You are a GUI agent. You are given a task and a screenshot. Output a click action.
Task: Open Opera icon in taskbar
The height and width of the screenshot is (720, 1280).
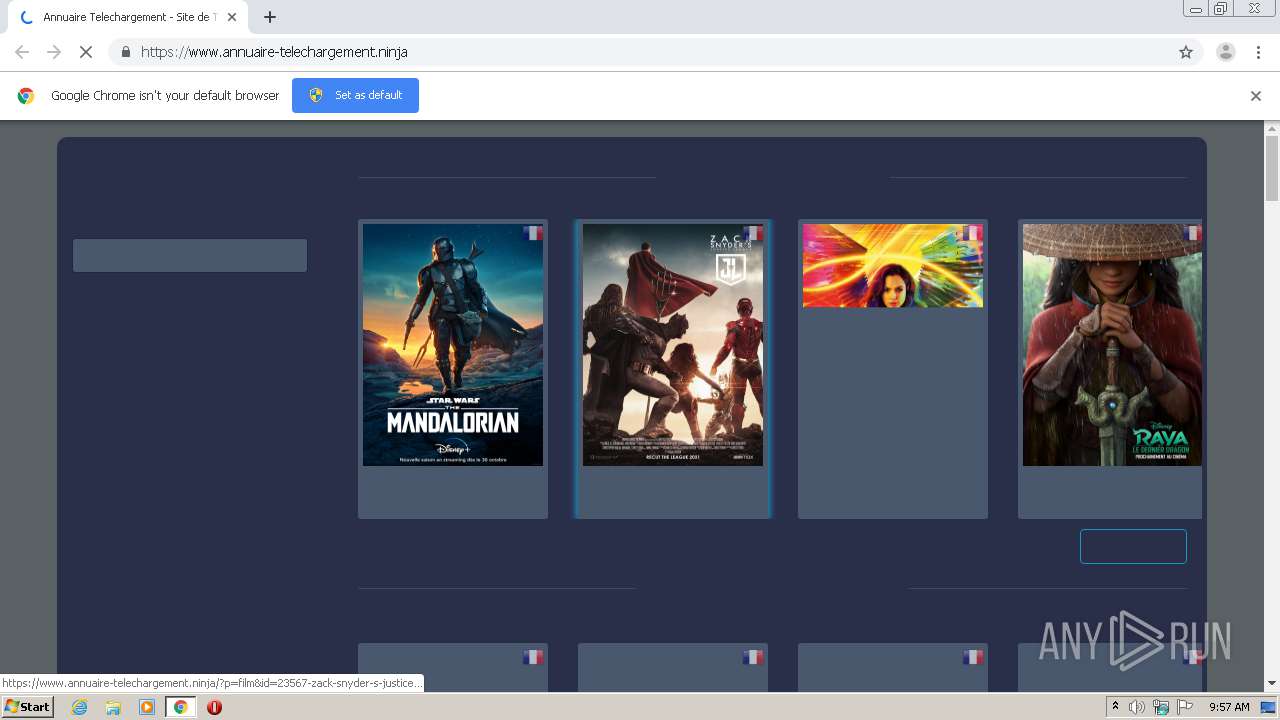[x=214, y=707]
